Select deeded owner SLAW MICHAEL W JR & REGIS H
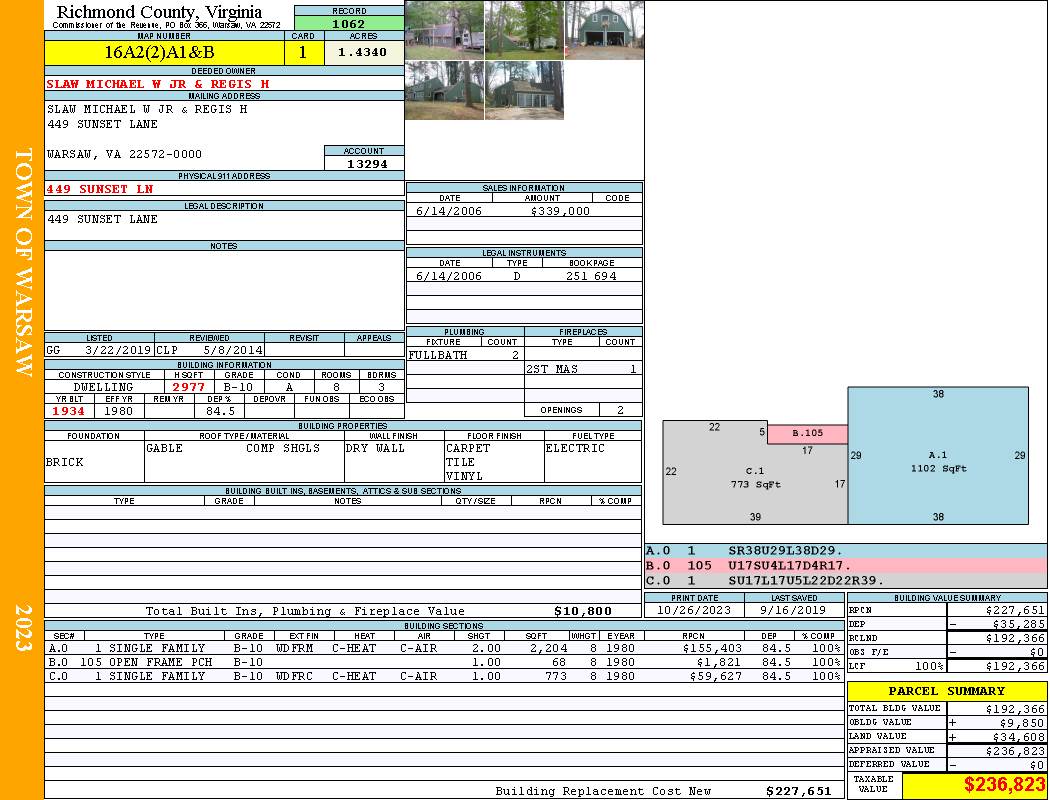Screen dimensions: 1050x800 [x=158, y=84]
